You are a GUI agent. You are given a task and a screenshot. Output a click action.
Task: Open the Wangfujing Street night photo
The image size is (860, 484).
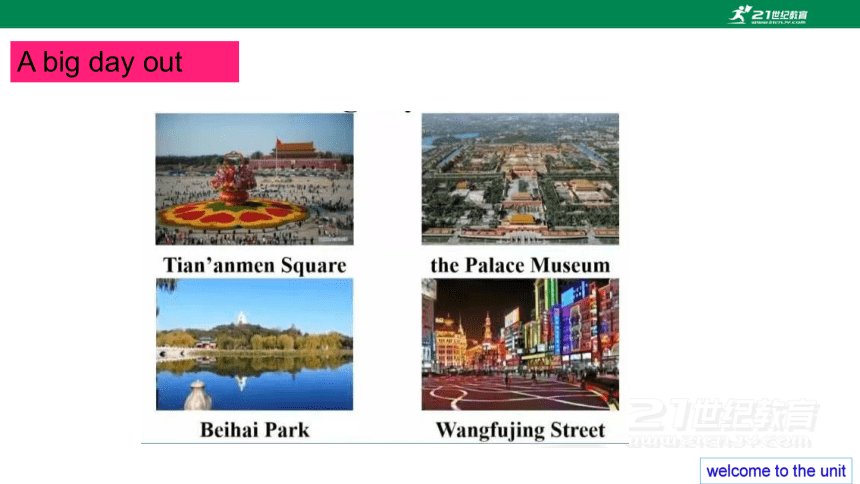click(x=520, y=344)
